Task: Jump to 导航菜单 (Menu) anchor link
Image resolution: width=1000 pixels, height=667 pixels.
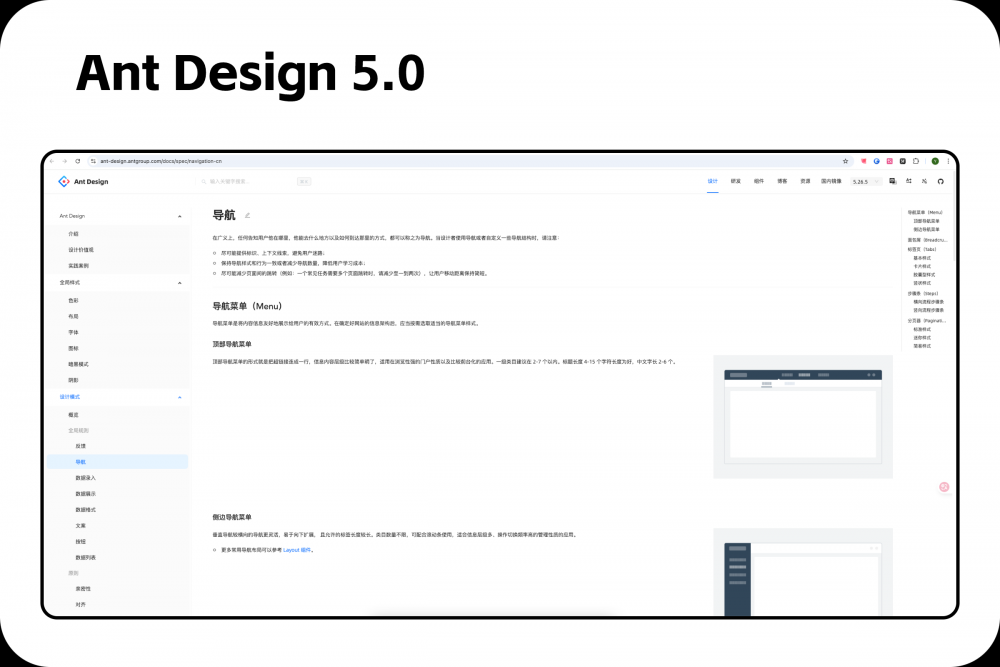Action: (x=925, y=212)
